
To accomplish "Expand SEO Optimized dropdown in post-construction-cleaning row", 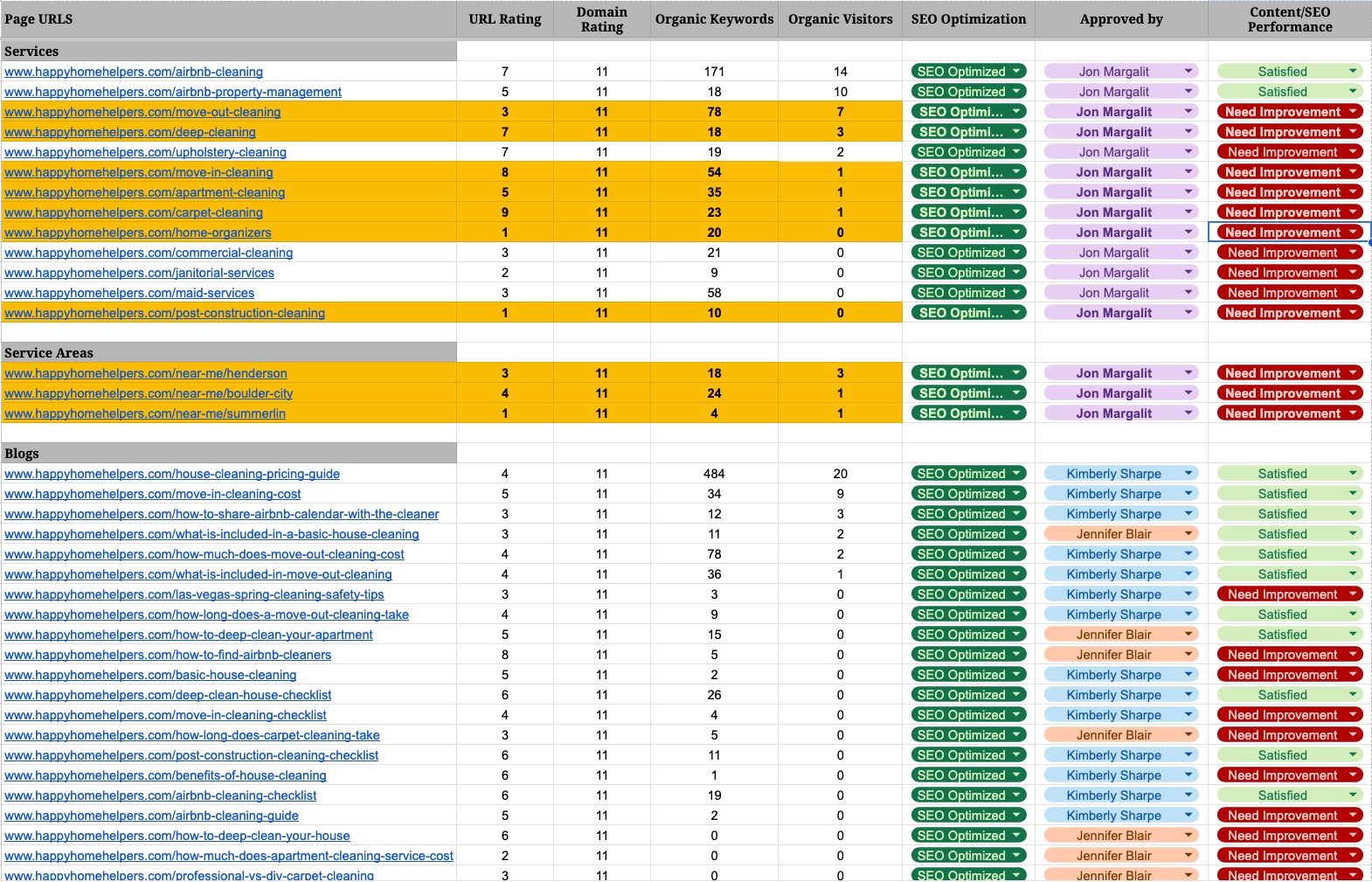I will [x=1016, y=313].
